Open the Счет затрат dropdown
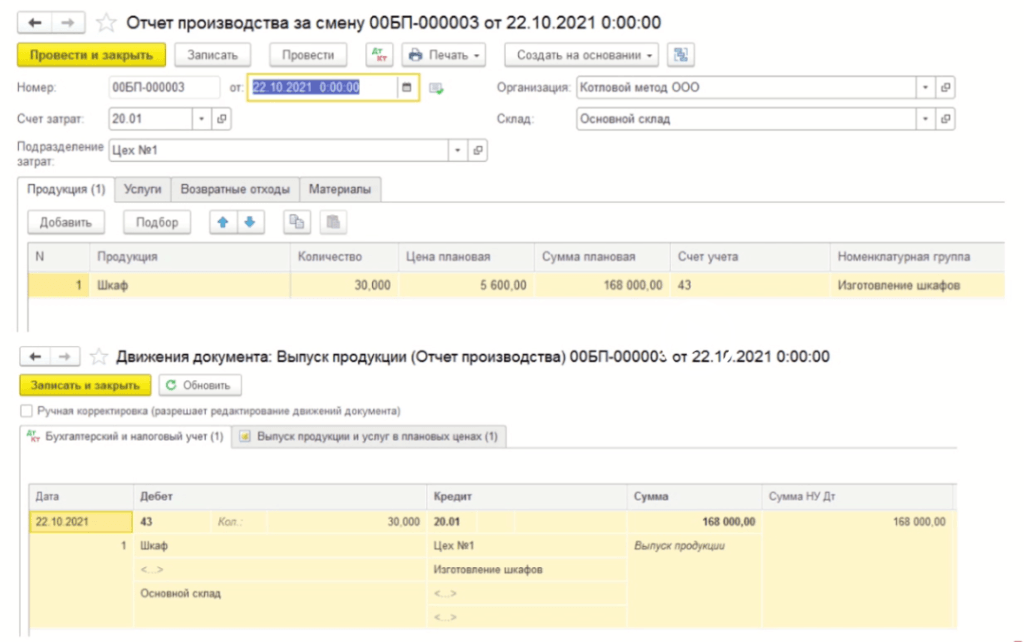 pos(202,119)
